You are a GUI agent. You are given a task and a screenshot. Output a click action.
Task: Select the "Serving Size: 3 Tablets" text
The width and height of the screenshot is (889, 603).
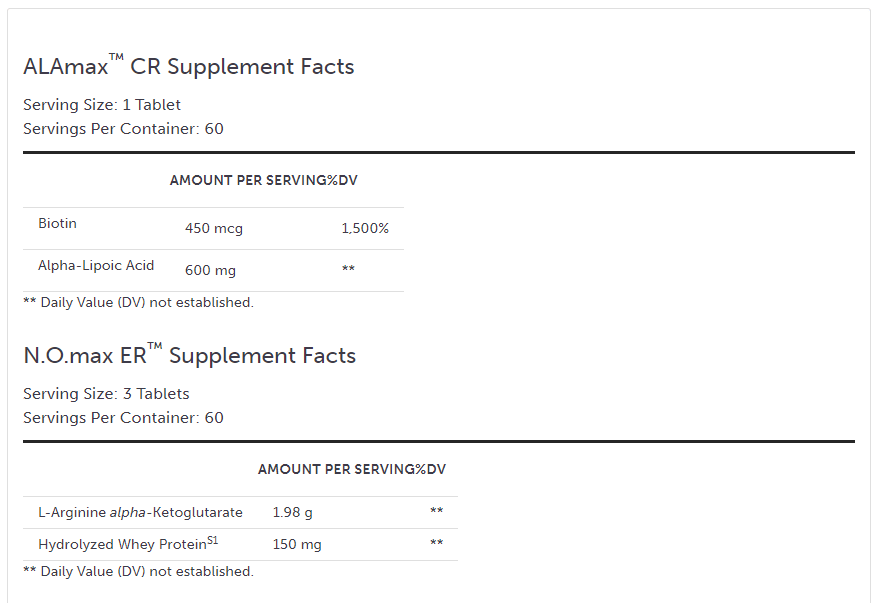[106, 393]
